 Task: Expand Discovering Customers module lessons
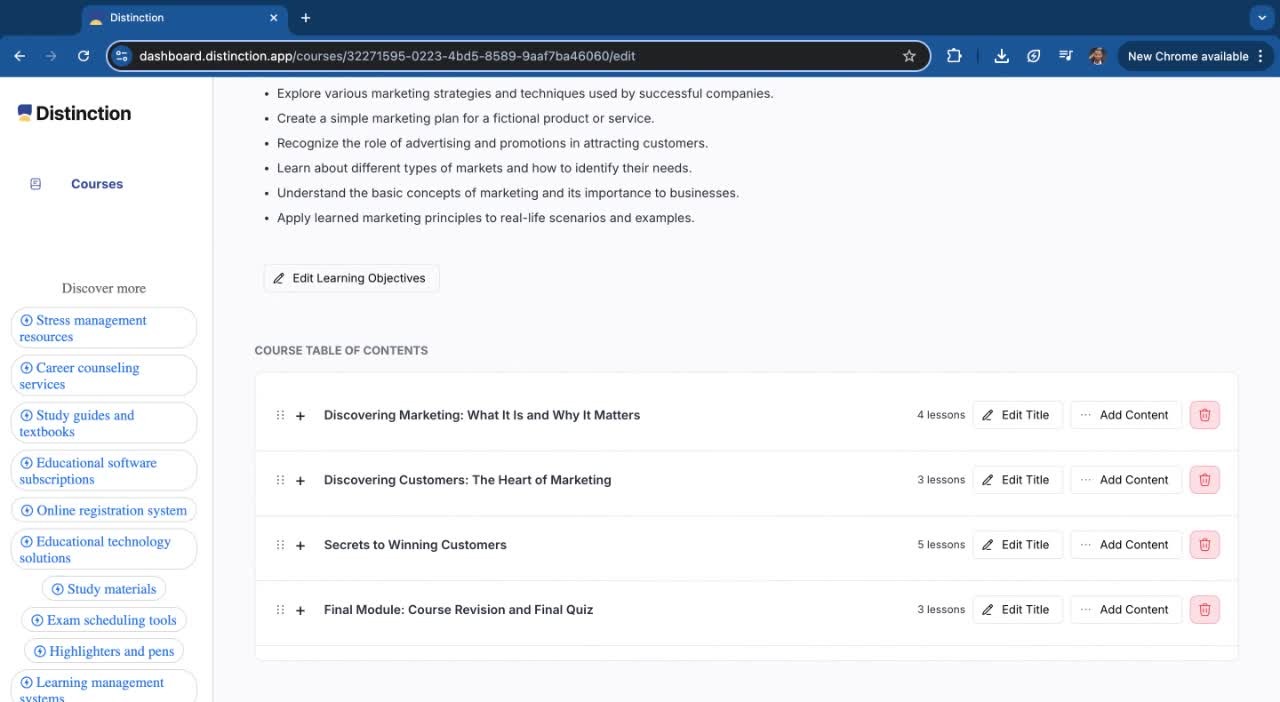tap(300, 481)
